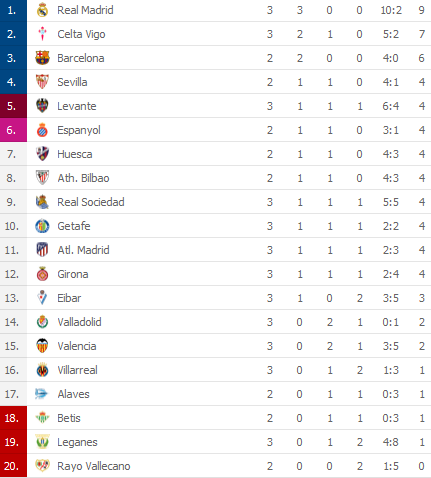Open the Ath. Bilbao team name
Screen dimensions: 431x478
tap(83, 178)
